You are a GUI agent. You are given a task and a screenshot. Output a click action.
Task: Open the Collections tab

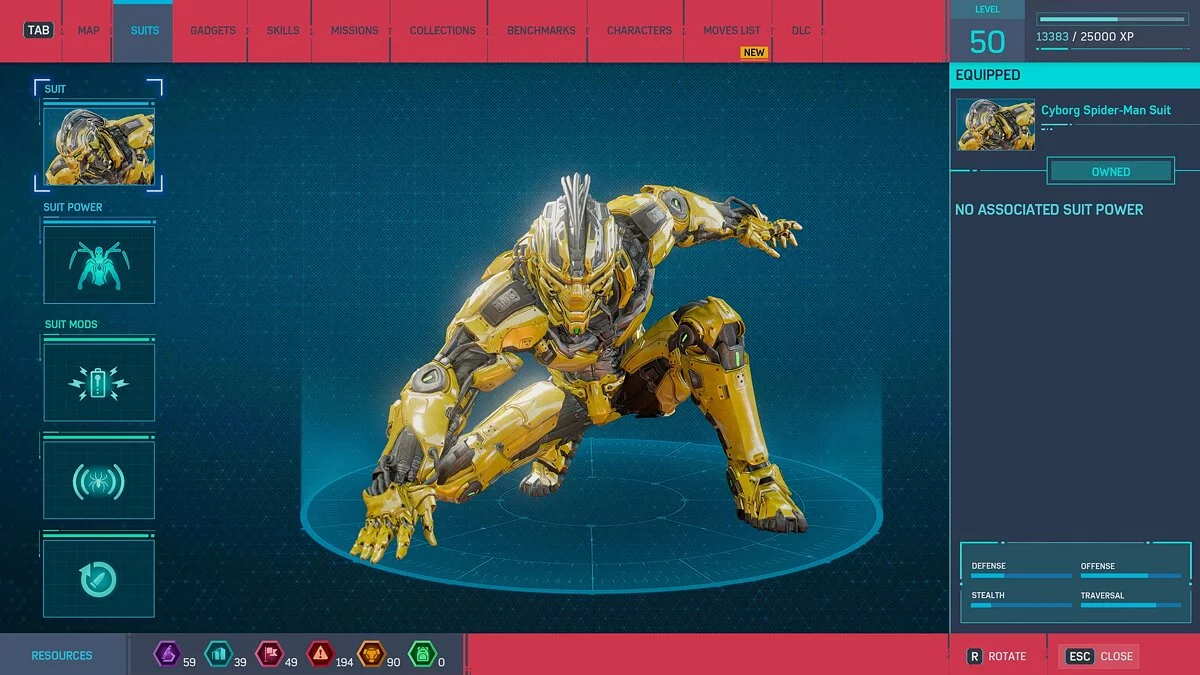tap(442, 31)
